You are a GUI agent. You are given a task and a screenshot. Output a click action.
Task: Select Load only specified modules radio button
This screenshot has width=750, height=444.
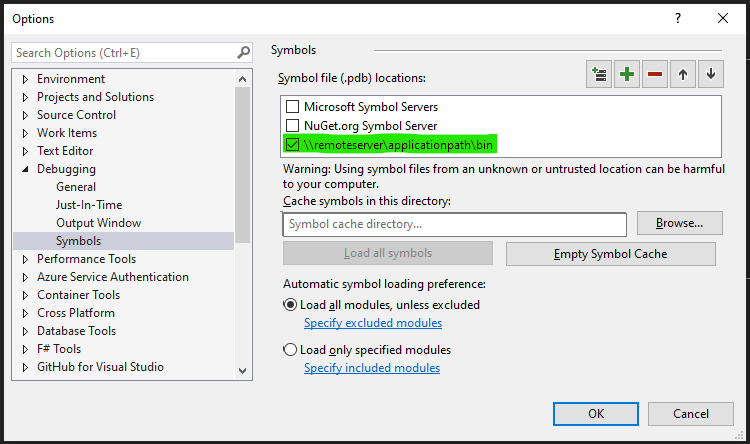[x=291, y=350]
